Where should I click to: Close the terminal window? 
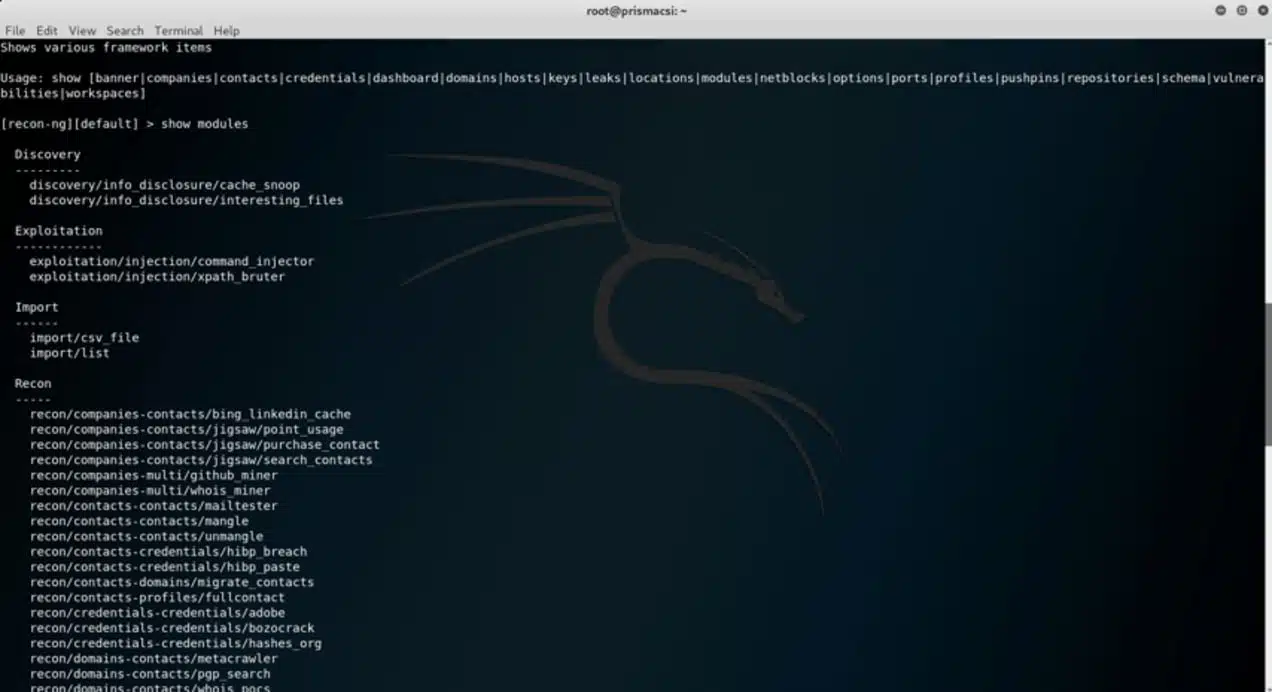[1262, 11]
